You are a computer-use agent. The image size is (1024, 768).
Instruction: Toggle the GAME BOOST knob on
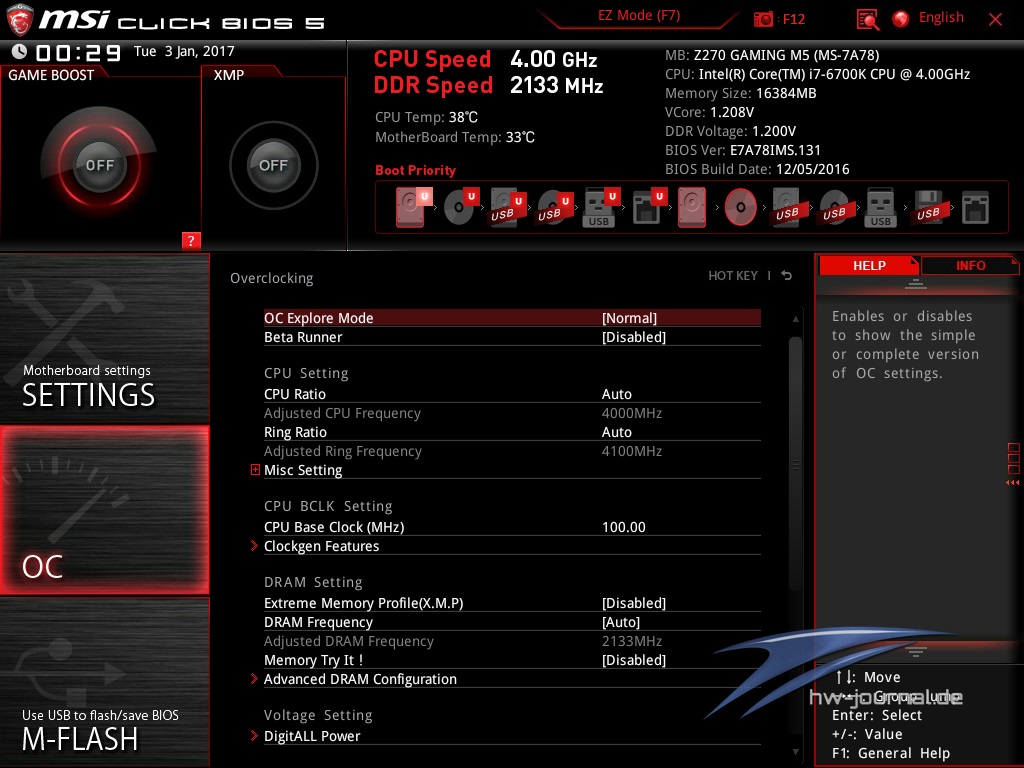tap(99, 165)
